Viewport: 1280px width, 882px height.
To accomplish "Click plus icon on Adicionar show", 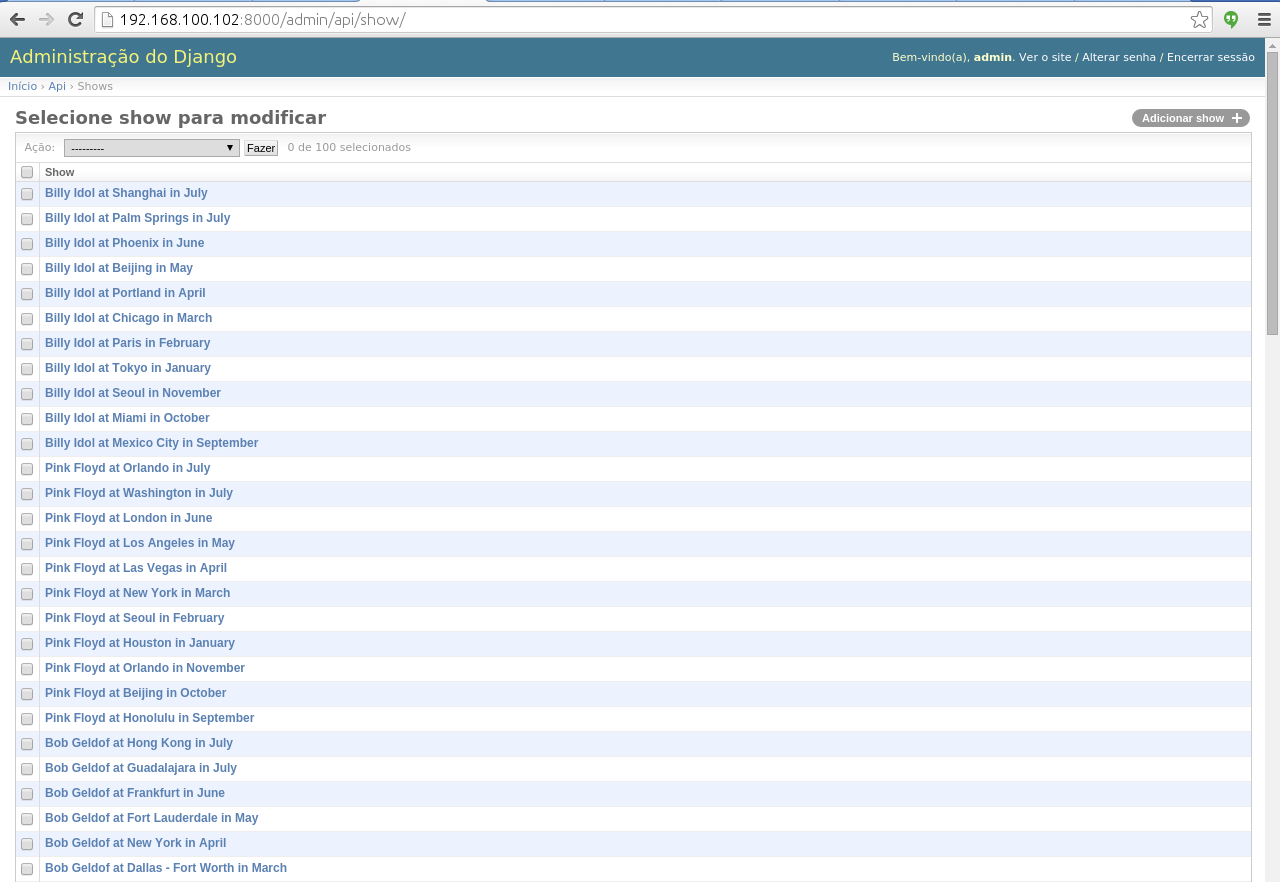I will (x=1237, y=118).
